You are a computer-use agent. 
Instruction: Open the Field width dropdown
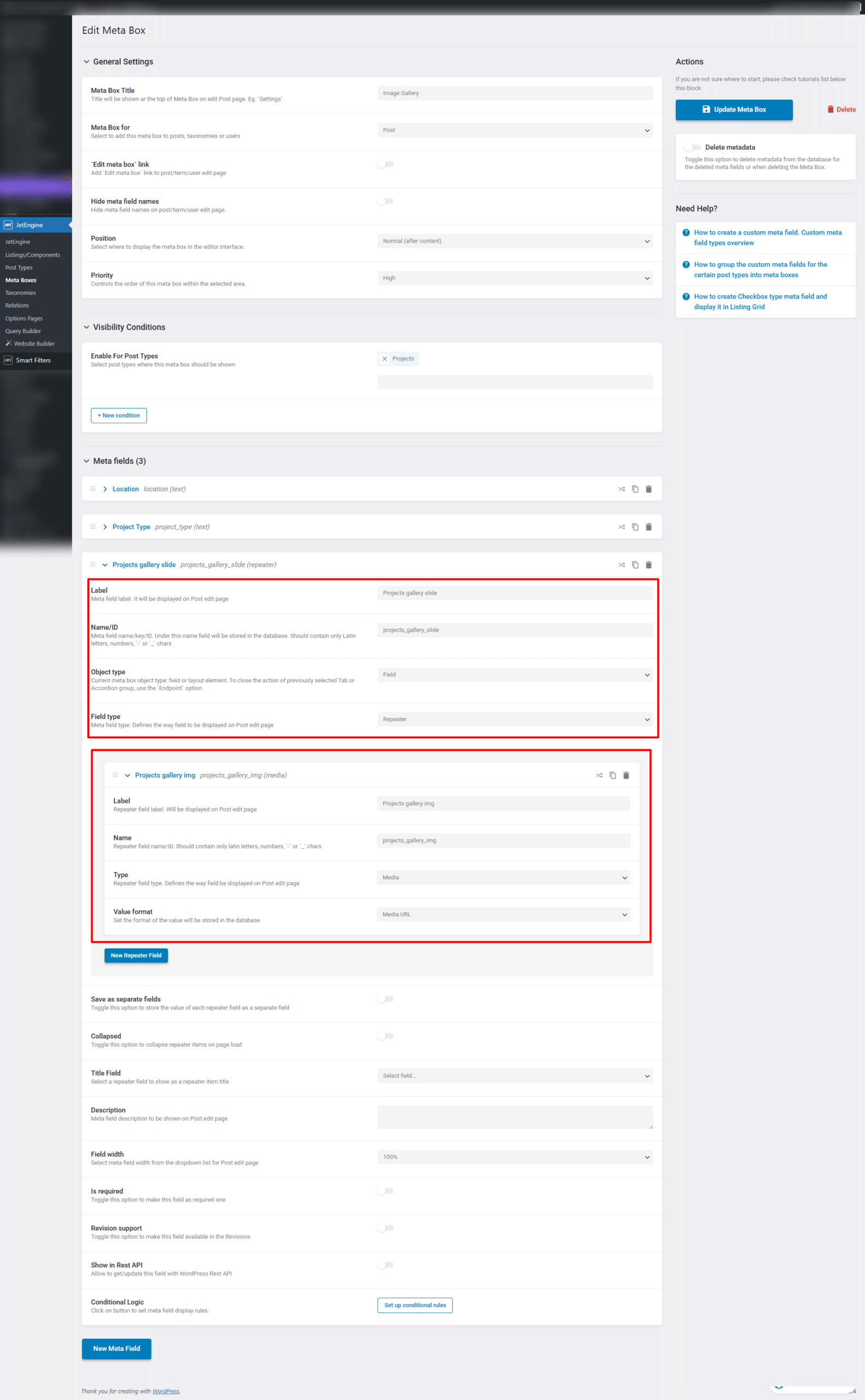pos(515,1157)
